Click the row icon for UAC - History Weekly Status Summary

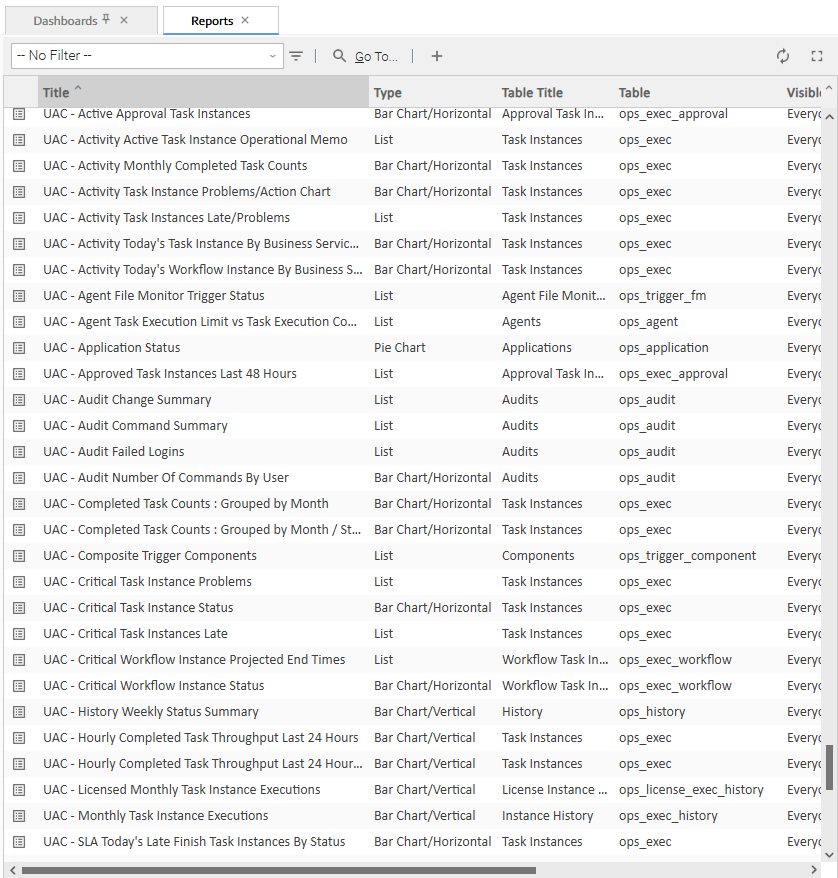(19, 712)
